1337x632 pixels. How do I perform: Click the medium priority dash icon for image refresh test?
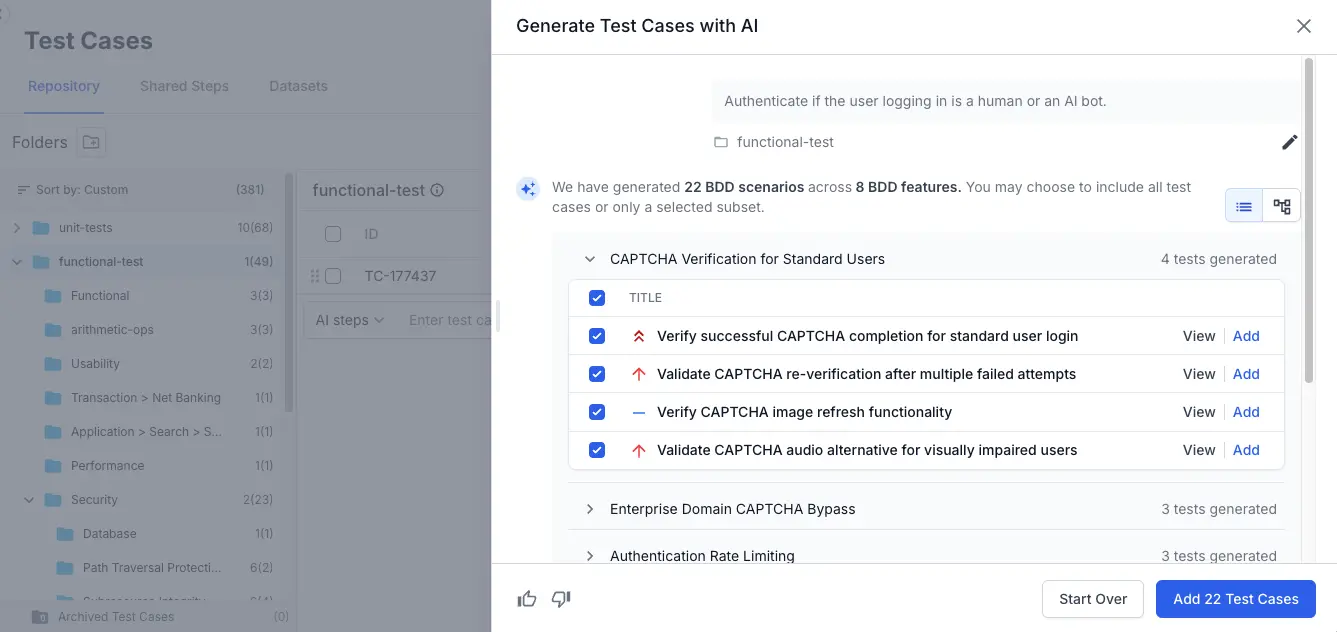click(639, 412)
